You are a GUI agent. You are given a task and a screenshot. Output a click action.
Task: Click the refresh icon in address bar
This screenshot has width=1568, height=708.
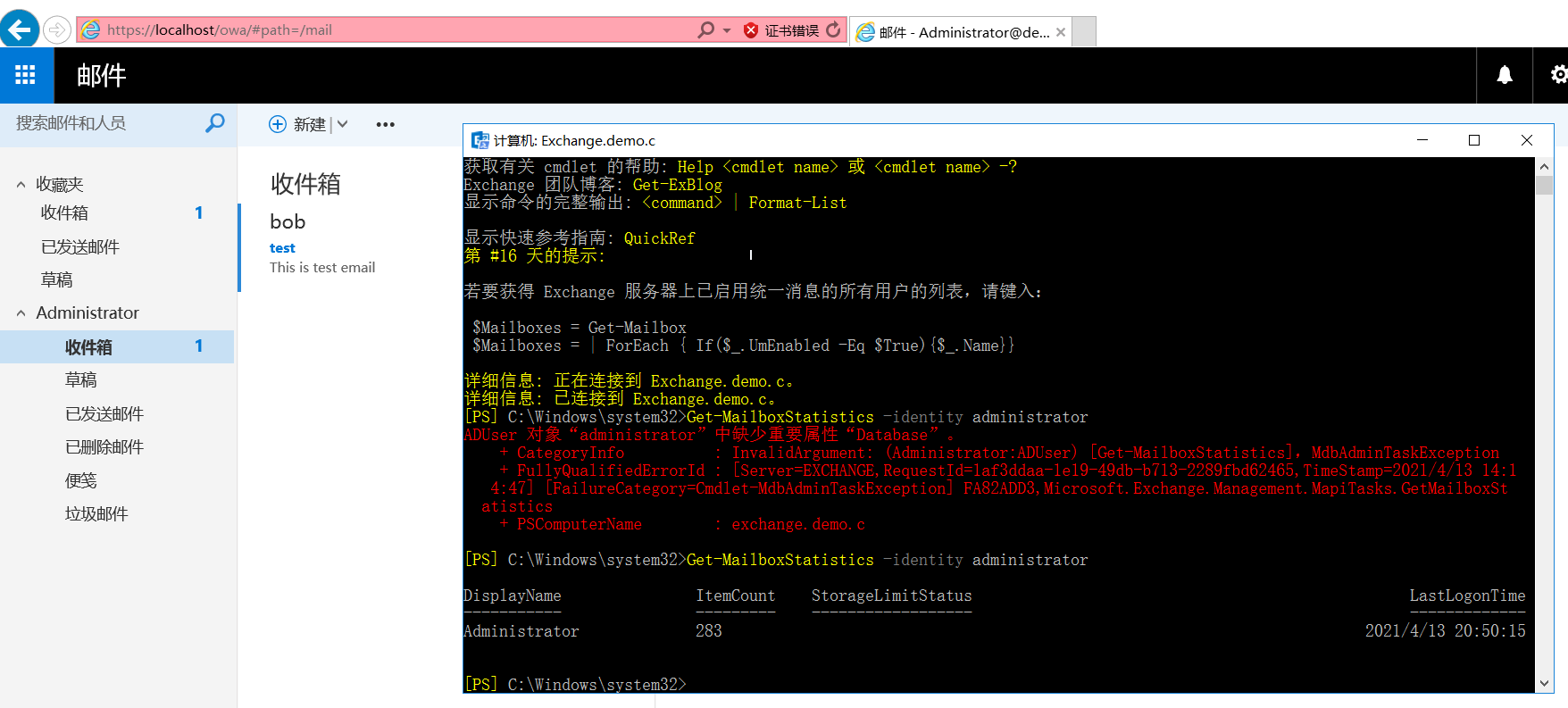833,30
